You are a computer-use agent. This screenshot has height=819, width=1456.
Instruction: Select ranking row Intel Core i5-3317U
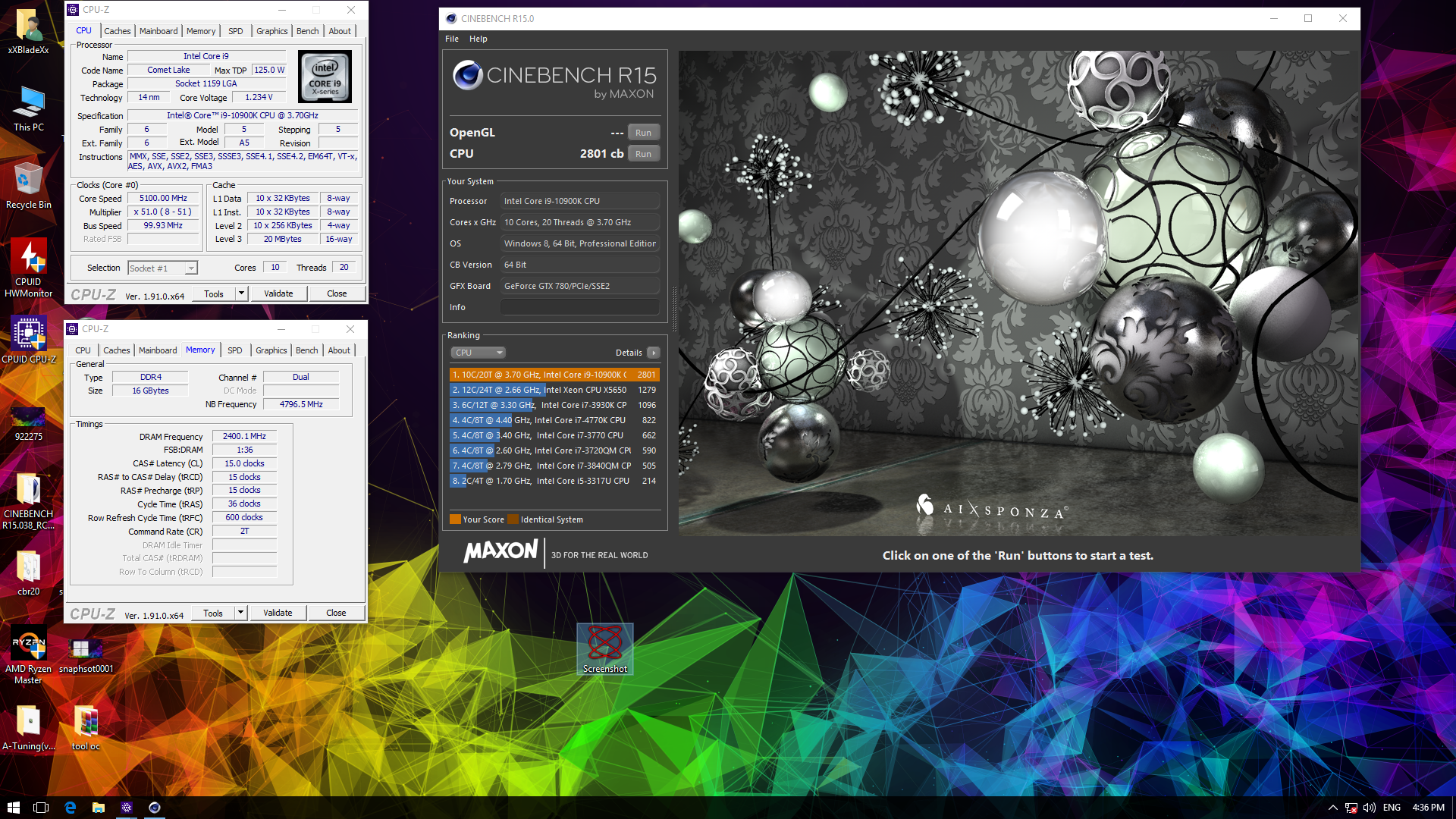click(554, 481)
